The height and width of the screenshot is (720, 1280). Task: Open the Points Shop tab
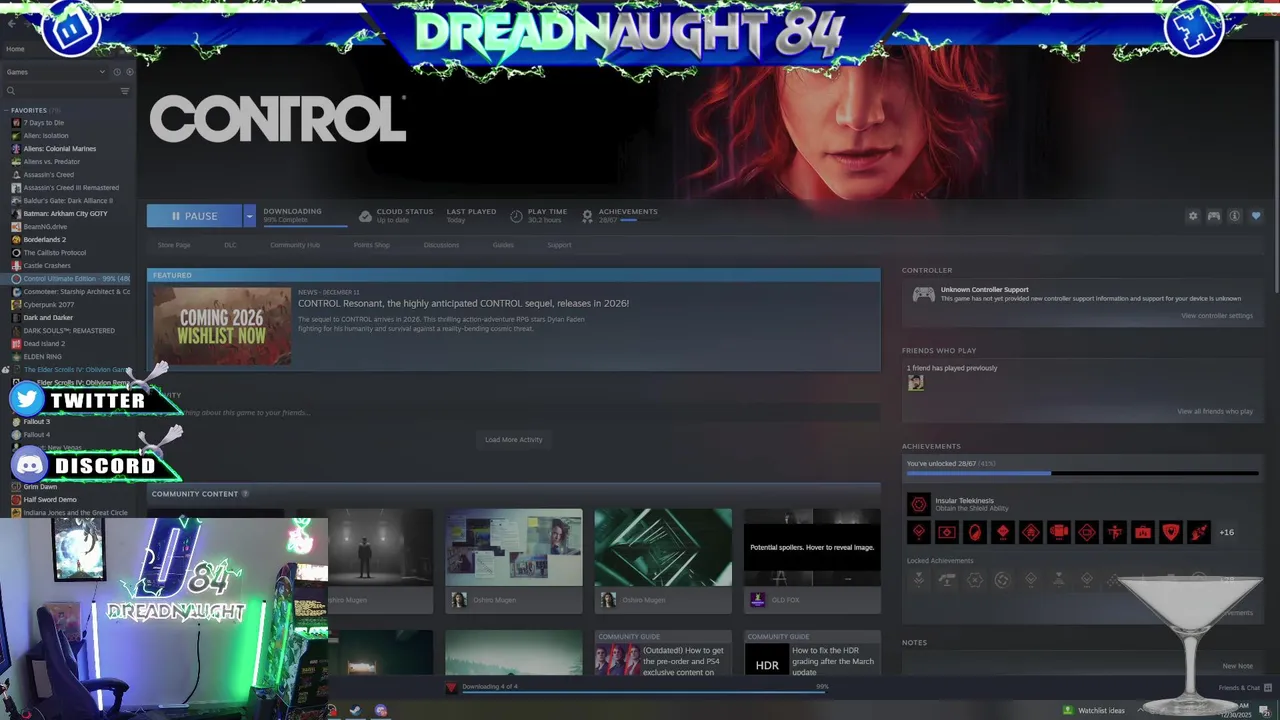372,245
